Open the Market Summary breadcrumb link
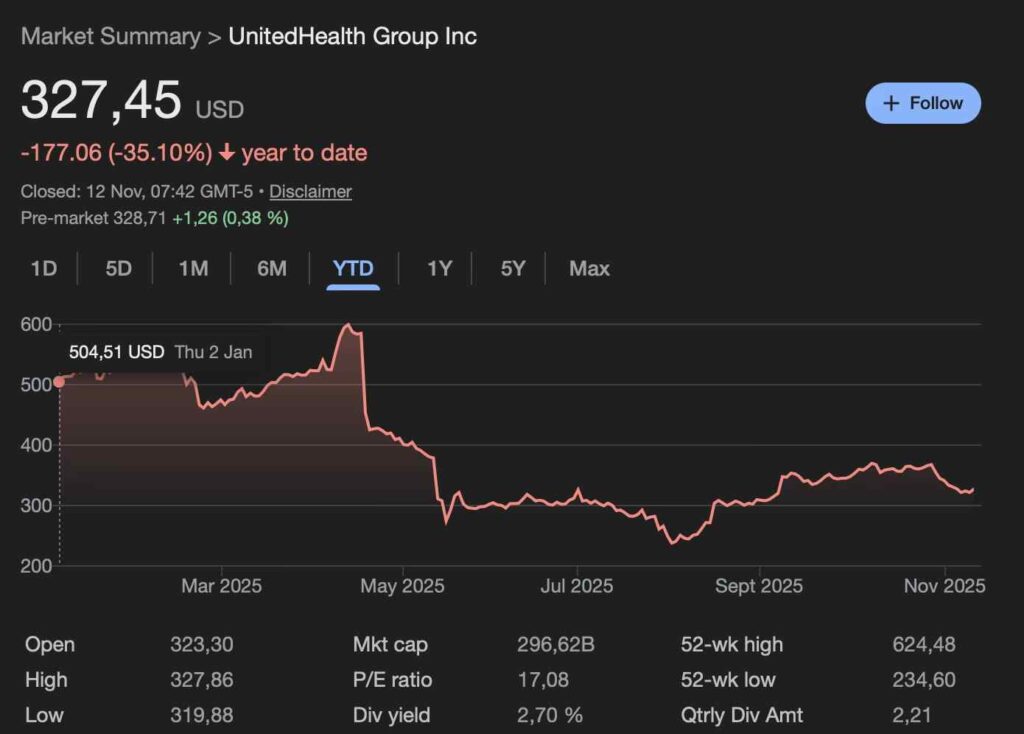 [110, 37]
